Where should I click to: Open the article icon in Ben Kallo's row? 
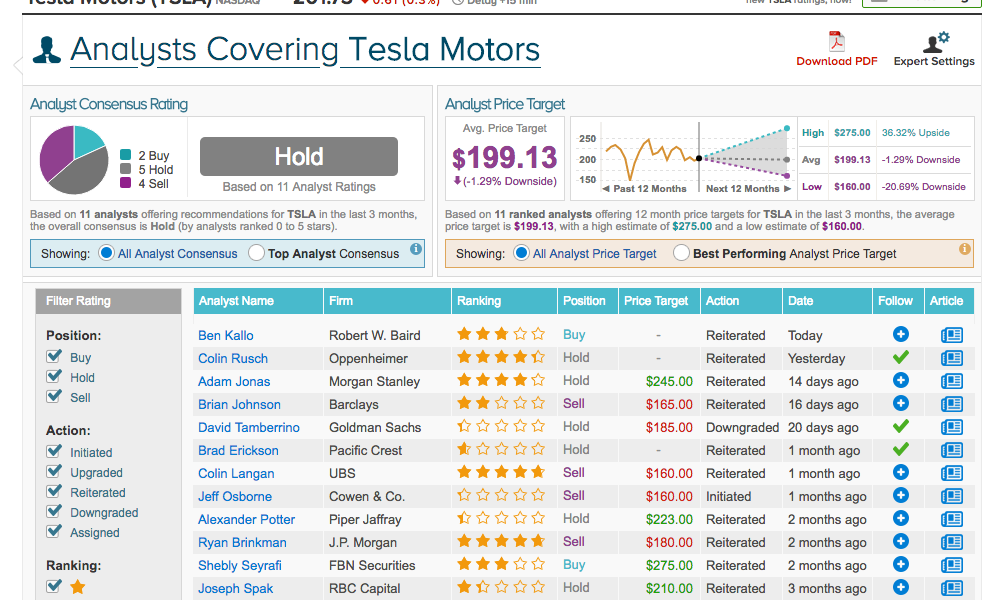pyautogui.click(x=952, y=335)
